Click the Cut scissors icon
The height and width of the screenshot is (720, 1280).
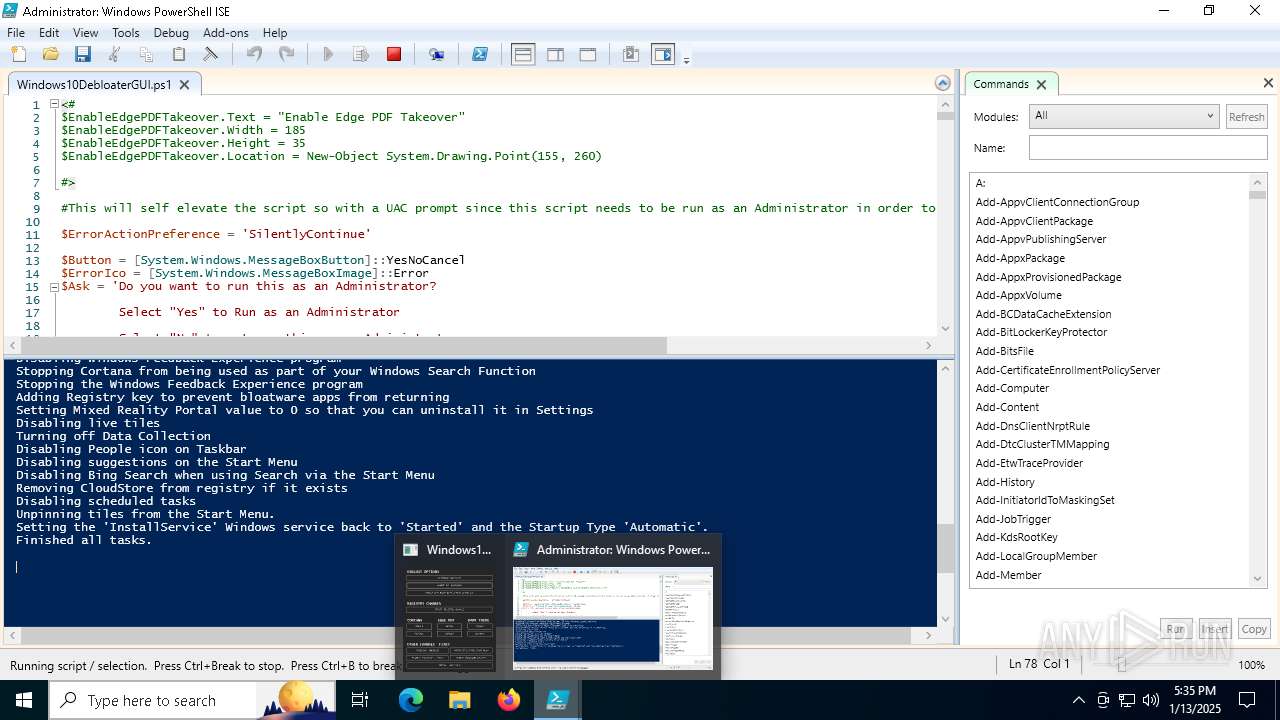click(114, 55)
